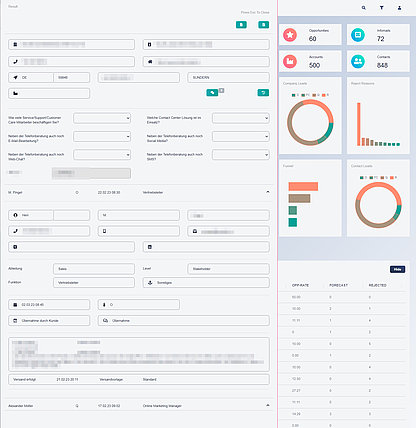The height and width of the screenshot is (428, 416).
Task: Click the chat bubbles icon beside Übernahme
Action: pyautogui.click(x=105, y=321)
